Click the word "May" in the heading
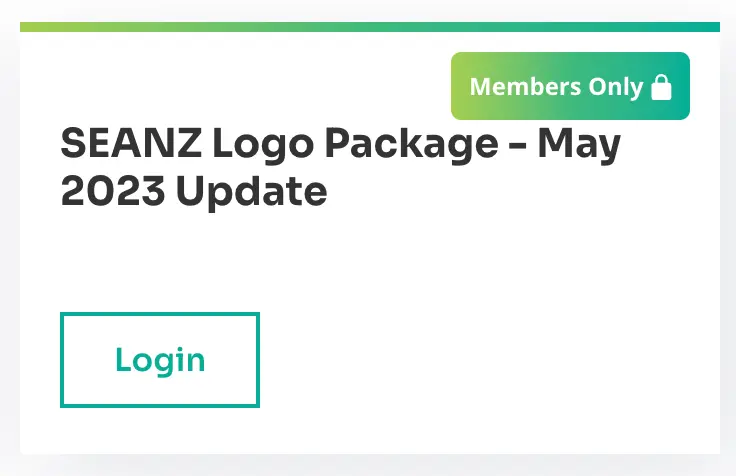Viewport: 736px width, 476px height. [579, 146]
